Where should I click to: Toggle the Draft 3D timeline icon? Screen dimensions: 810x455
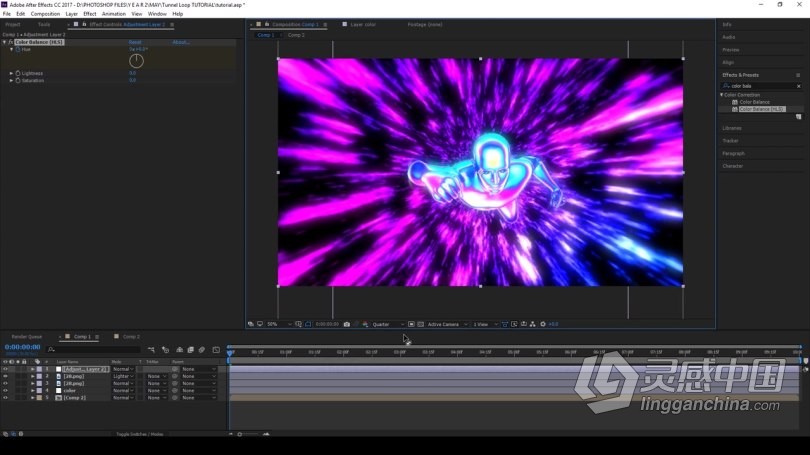point(165,350)
